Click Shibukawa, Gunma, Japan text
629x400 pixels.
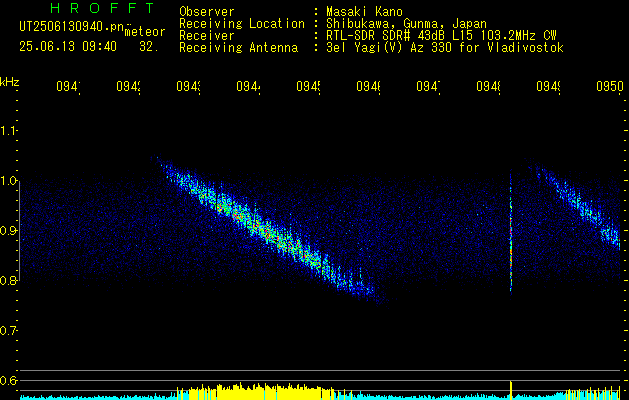point(406,24)
